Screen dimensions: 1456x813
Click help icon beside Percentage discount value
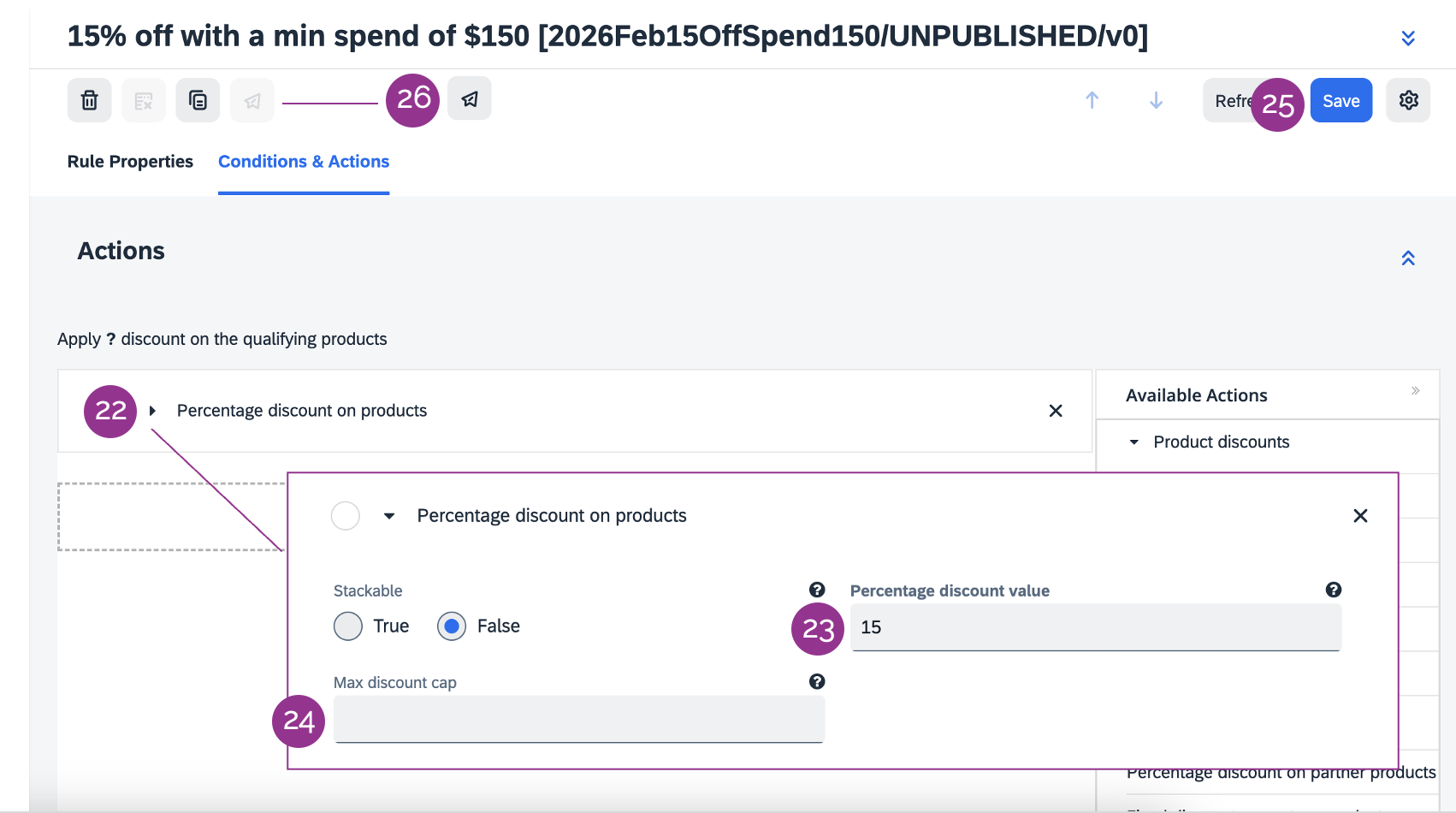click(x=1333, y=590)
